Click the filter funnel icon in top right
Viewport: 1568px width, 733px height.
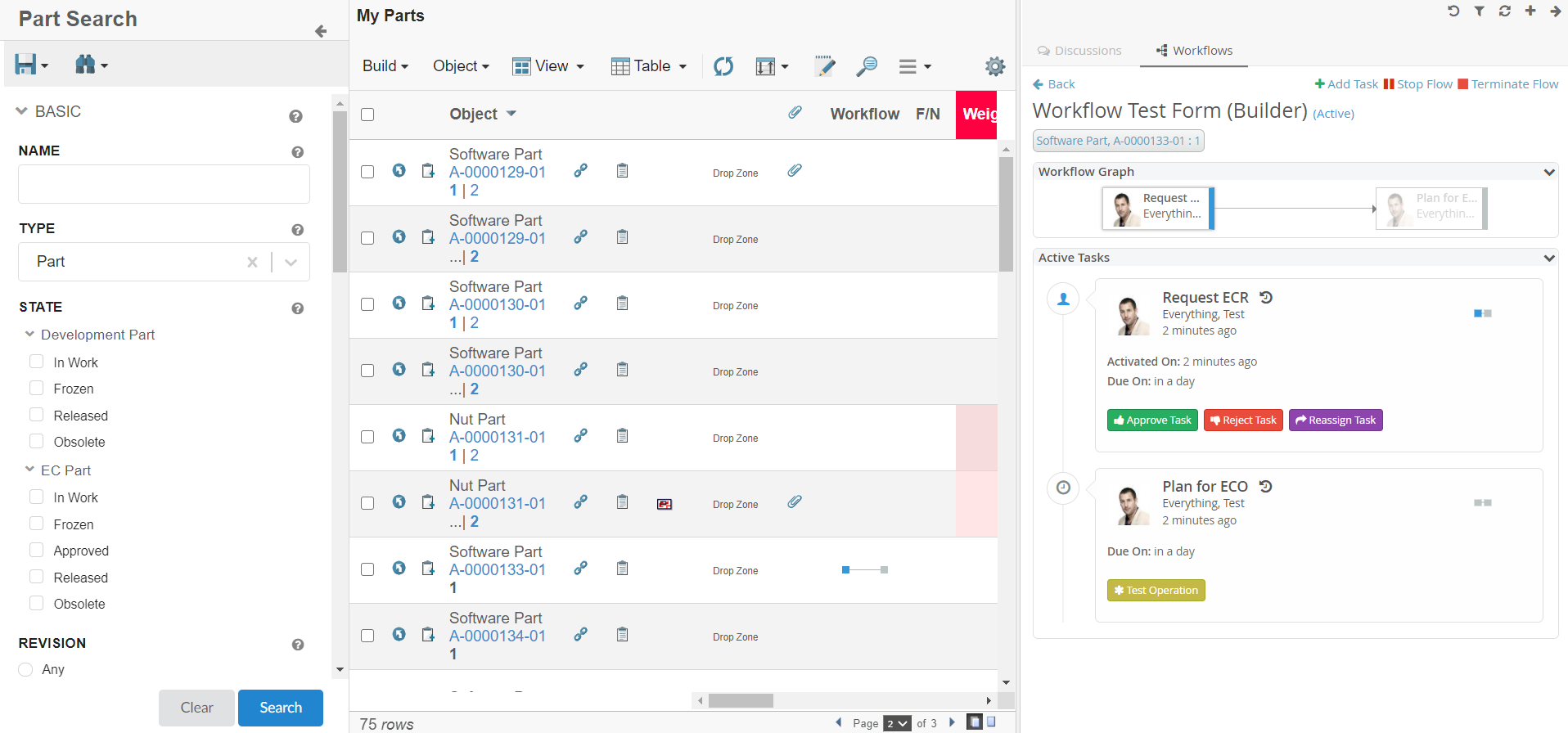(x=1480, y=11)
